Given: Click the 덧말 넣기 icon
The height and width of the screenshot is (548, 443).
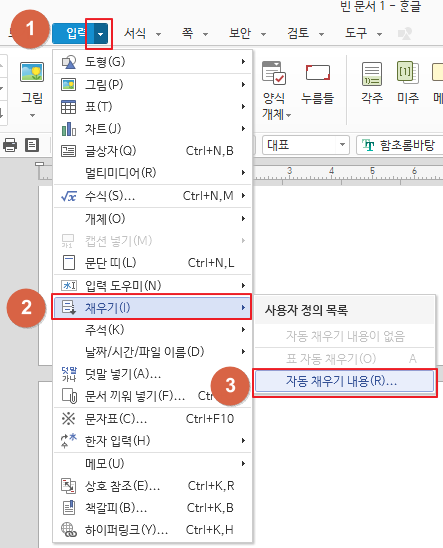Looking at the screenshot, I should 69,374.
